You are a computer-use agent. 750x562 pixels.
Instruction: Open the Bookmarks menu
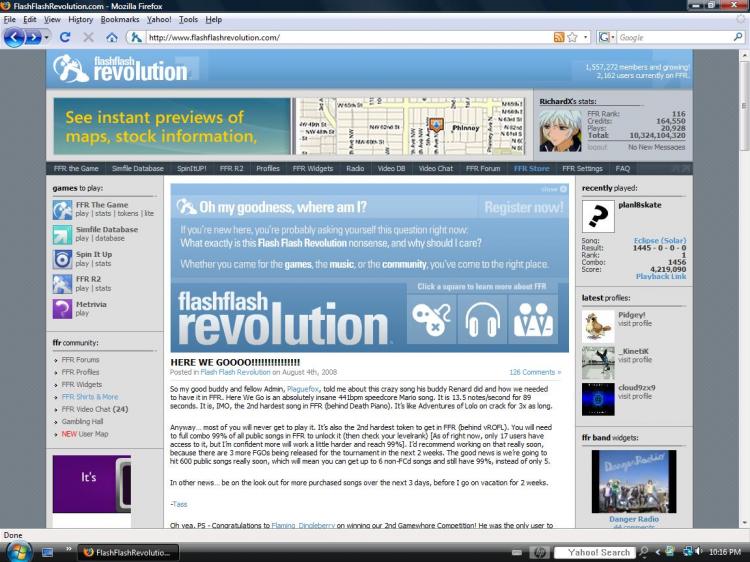click(120, 20)
